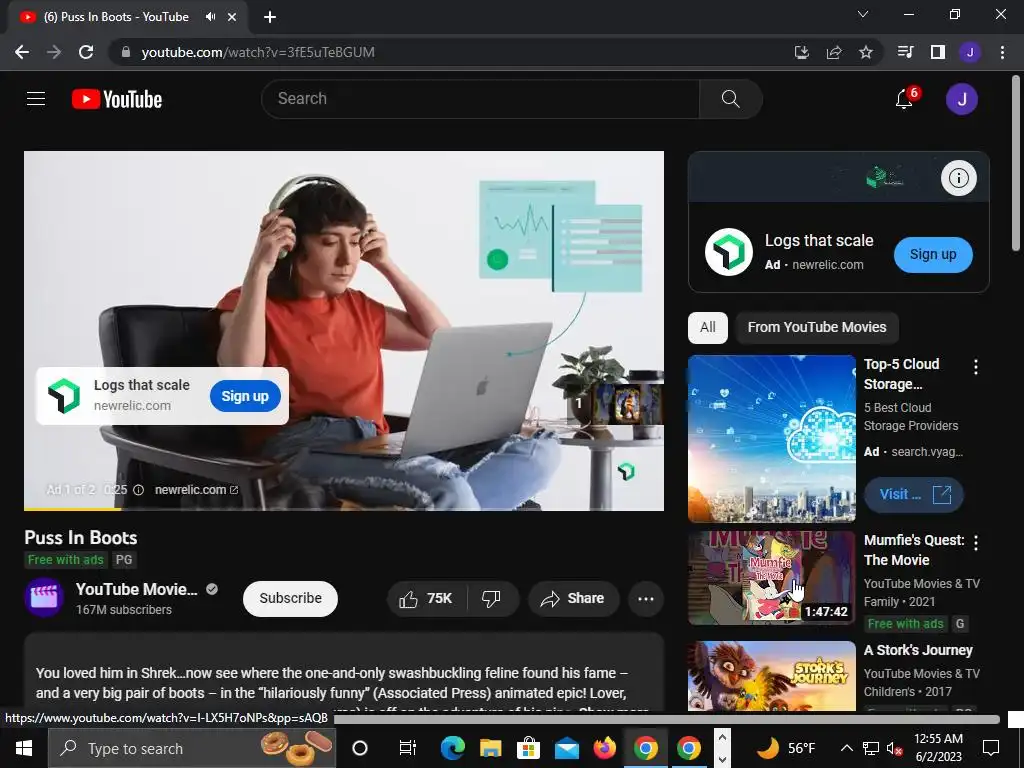Click Sign up on the video overlay ad
Viewport: 1024px width, 768px height.
(x=245, y=396)
